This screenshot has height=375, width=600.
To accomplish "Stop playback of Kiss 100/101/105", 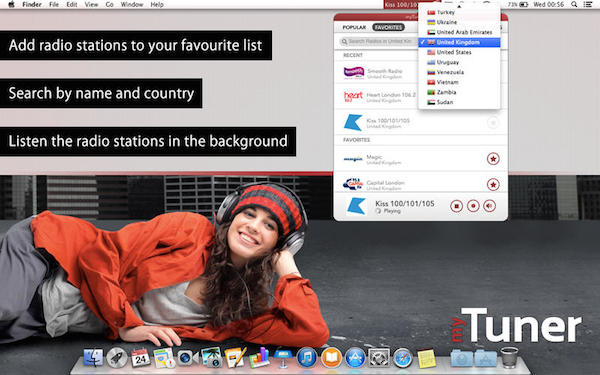I will [x=456, y=206].
